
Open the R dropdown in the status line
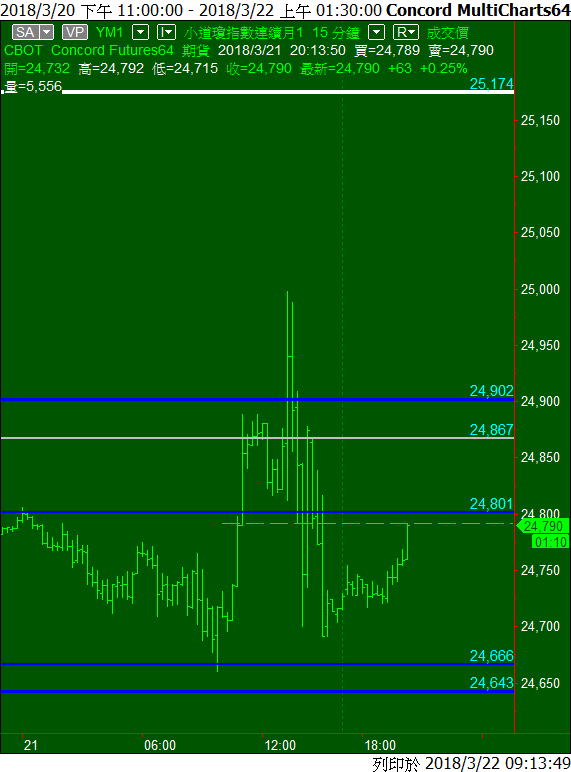click(x=406, y=32)
